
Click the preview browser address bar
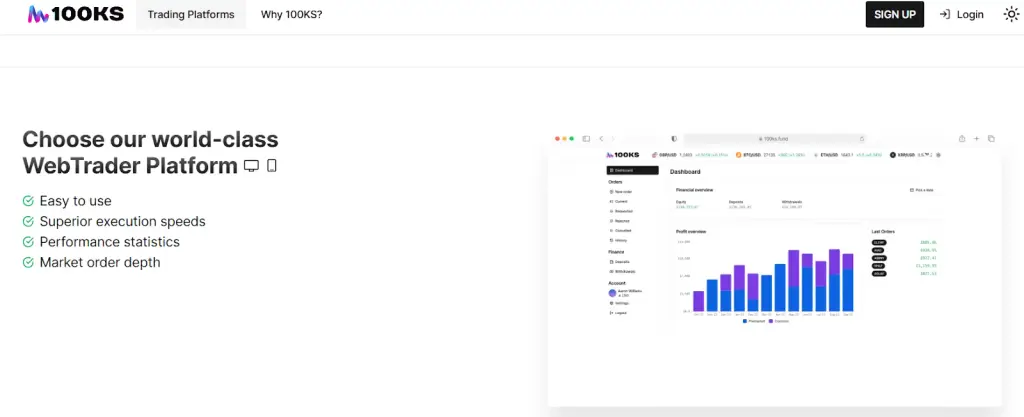(x=775, y=138)
